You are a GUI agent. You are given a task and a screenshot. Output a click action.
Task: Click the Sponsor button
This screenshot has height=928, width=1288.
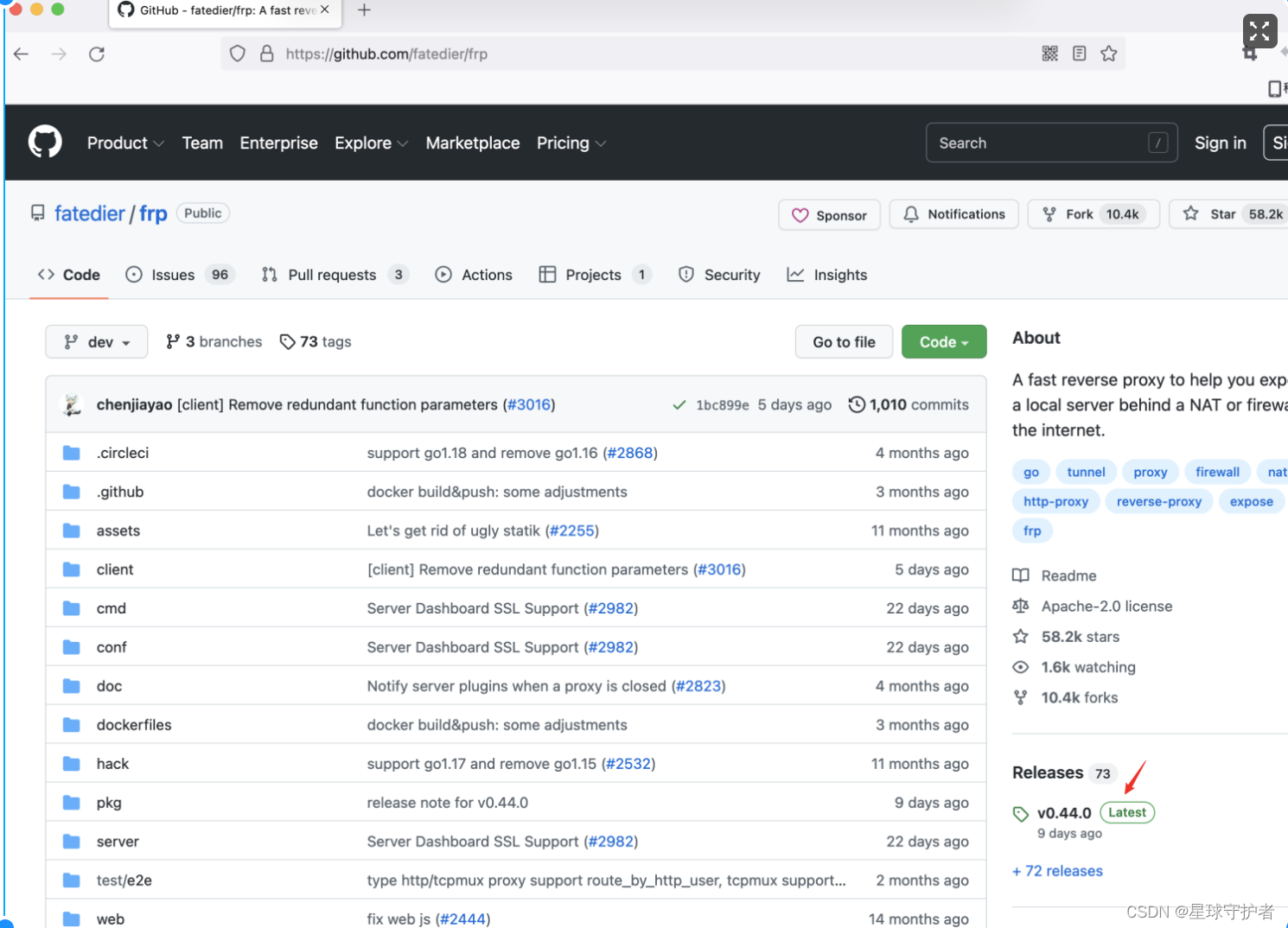point(829,215)
